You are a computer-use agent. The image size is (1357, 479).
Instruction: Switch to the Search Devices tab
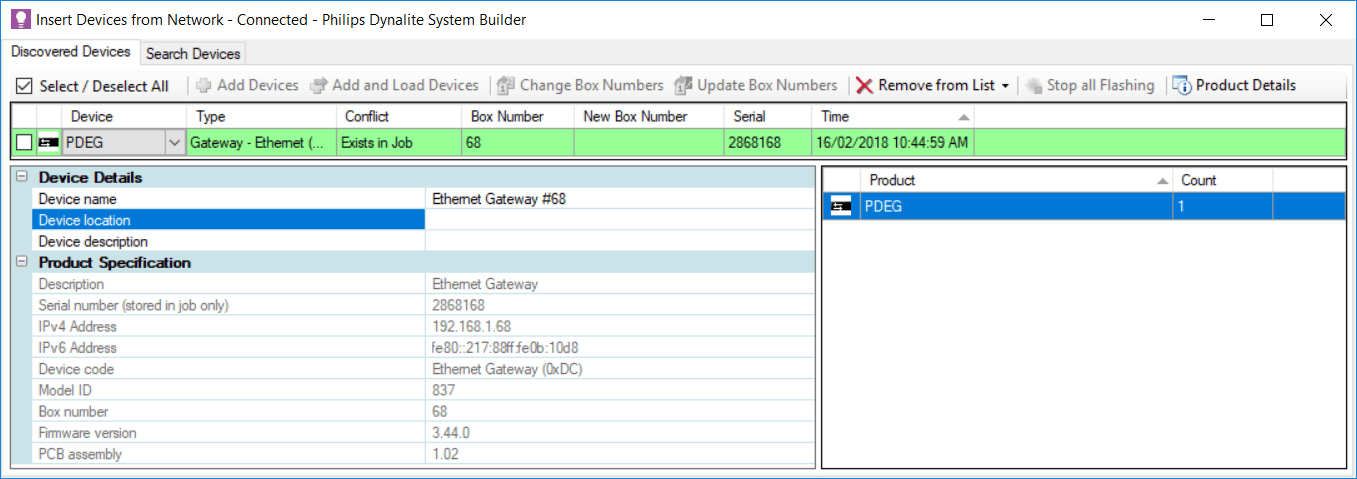193,53
